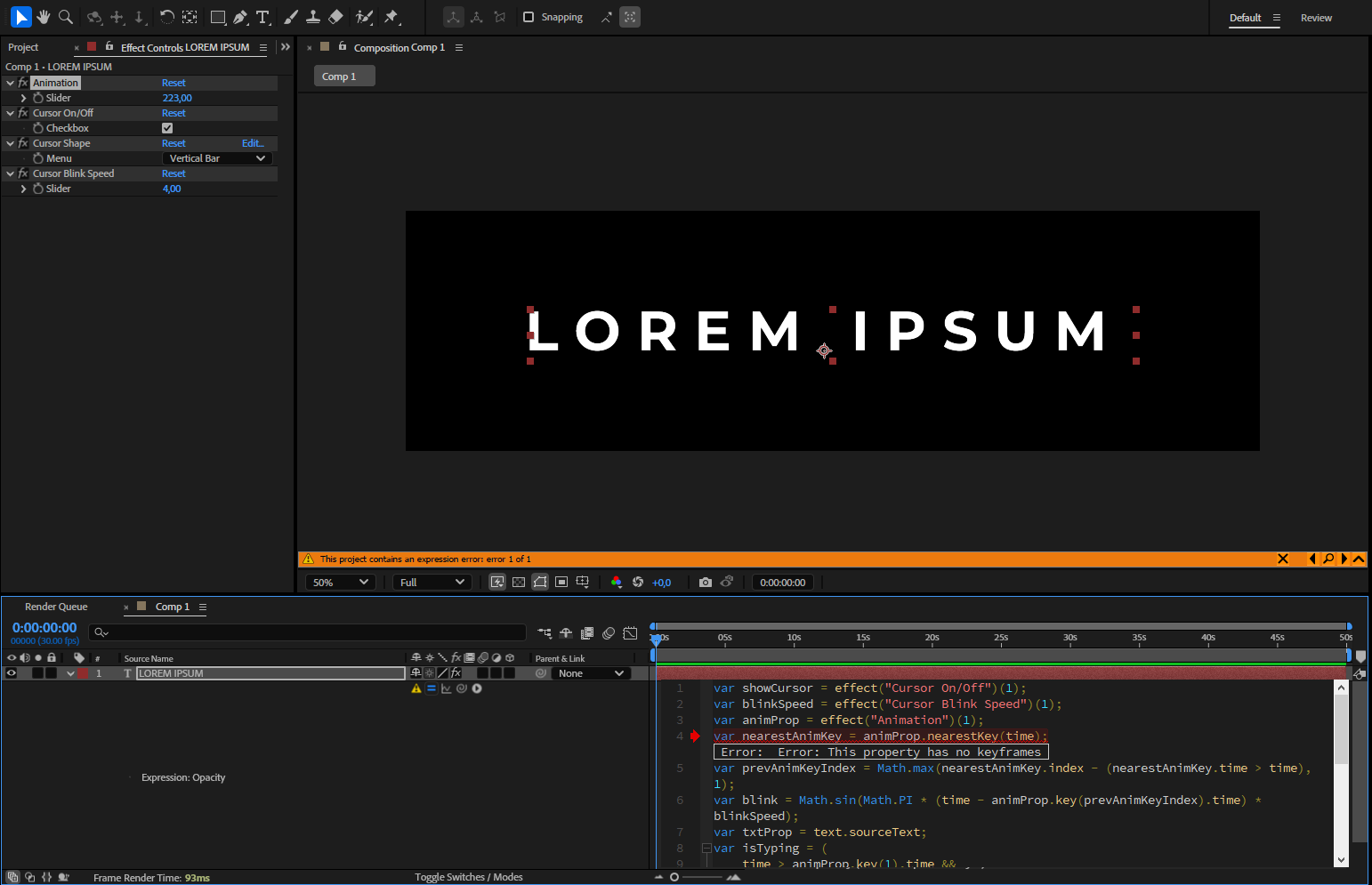Screen dimensions: 1372x885
Task: Toggle visibility of the LOREM IPSUM layer
Action: [x=11, y=673]
